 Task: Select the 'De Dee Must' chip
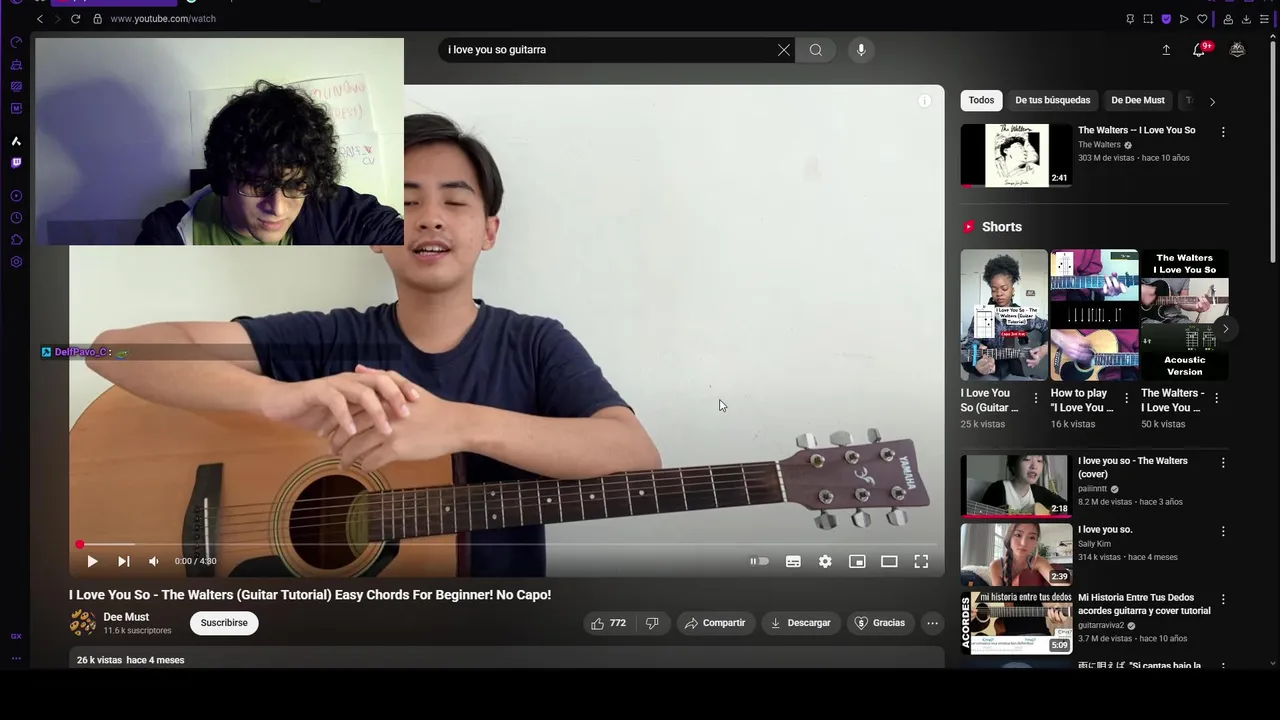1138,101
